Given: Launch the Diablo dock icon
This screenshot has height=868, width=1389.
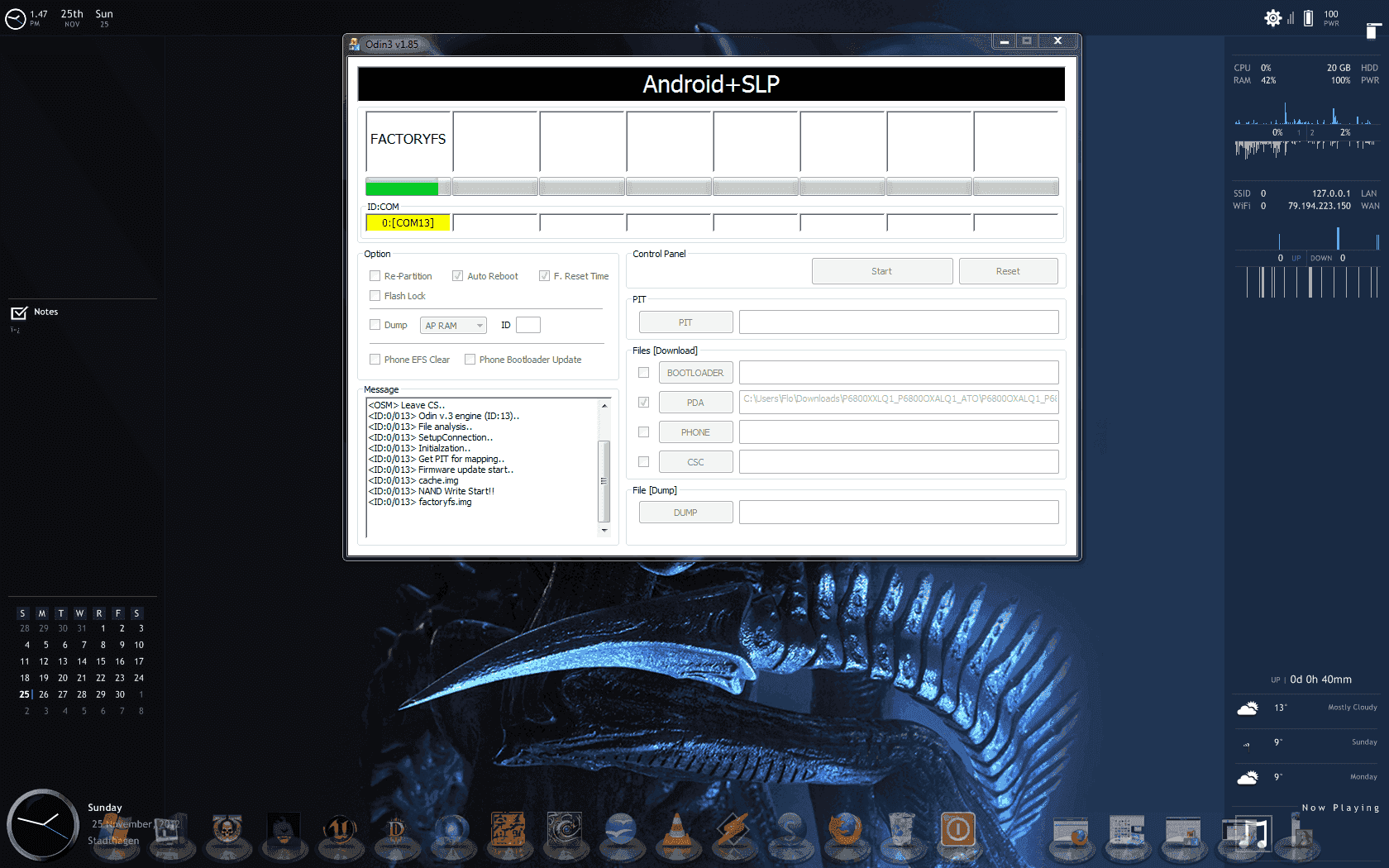Looking at the screenshot, I should 397,830.
